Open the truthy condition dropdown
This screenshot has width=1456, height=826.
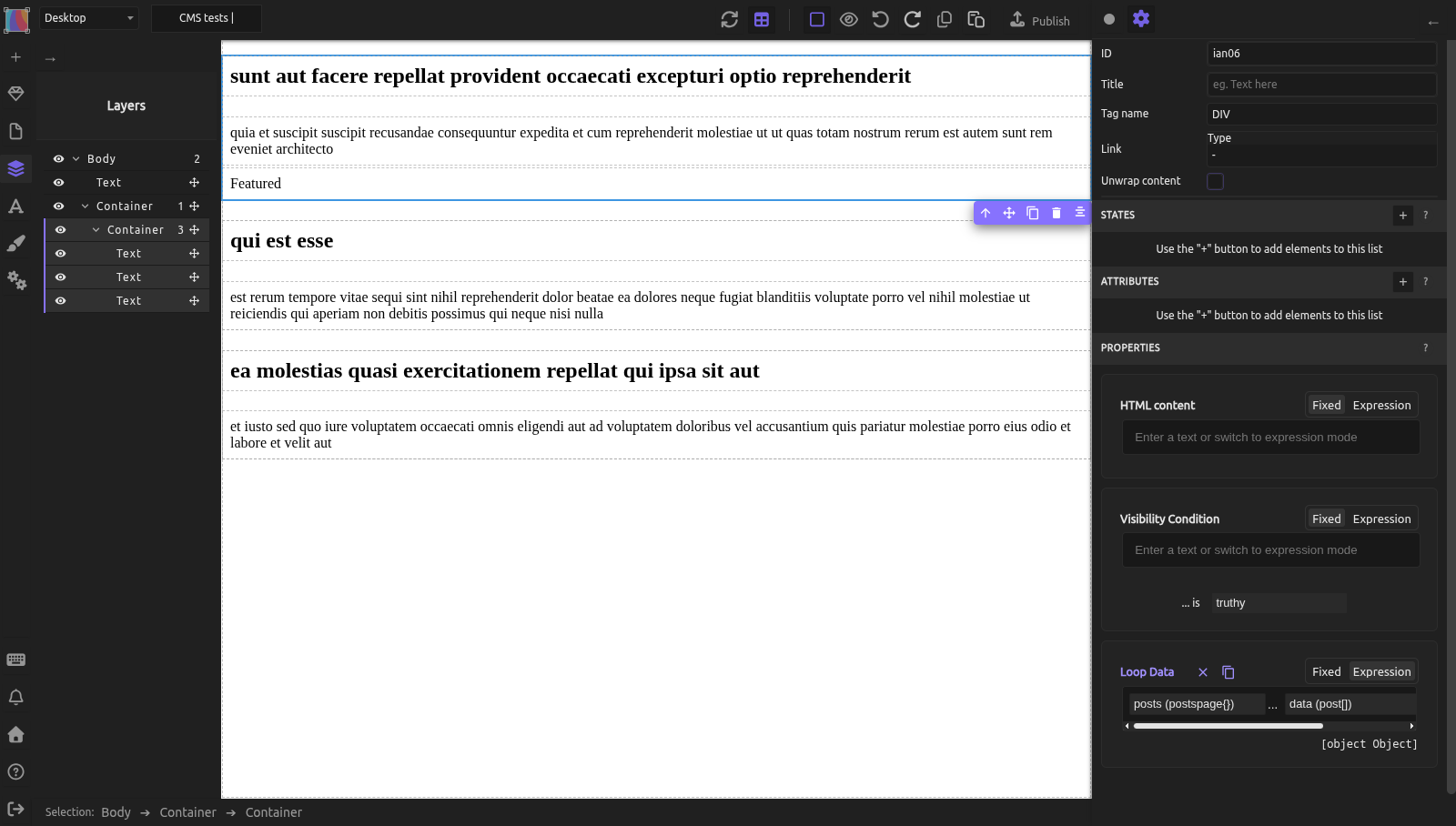tap(1279, 602)
